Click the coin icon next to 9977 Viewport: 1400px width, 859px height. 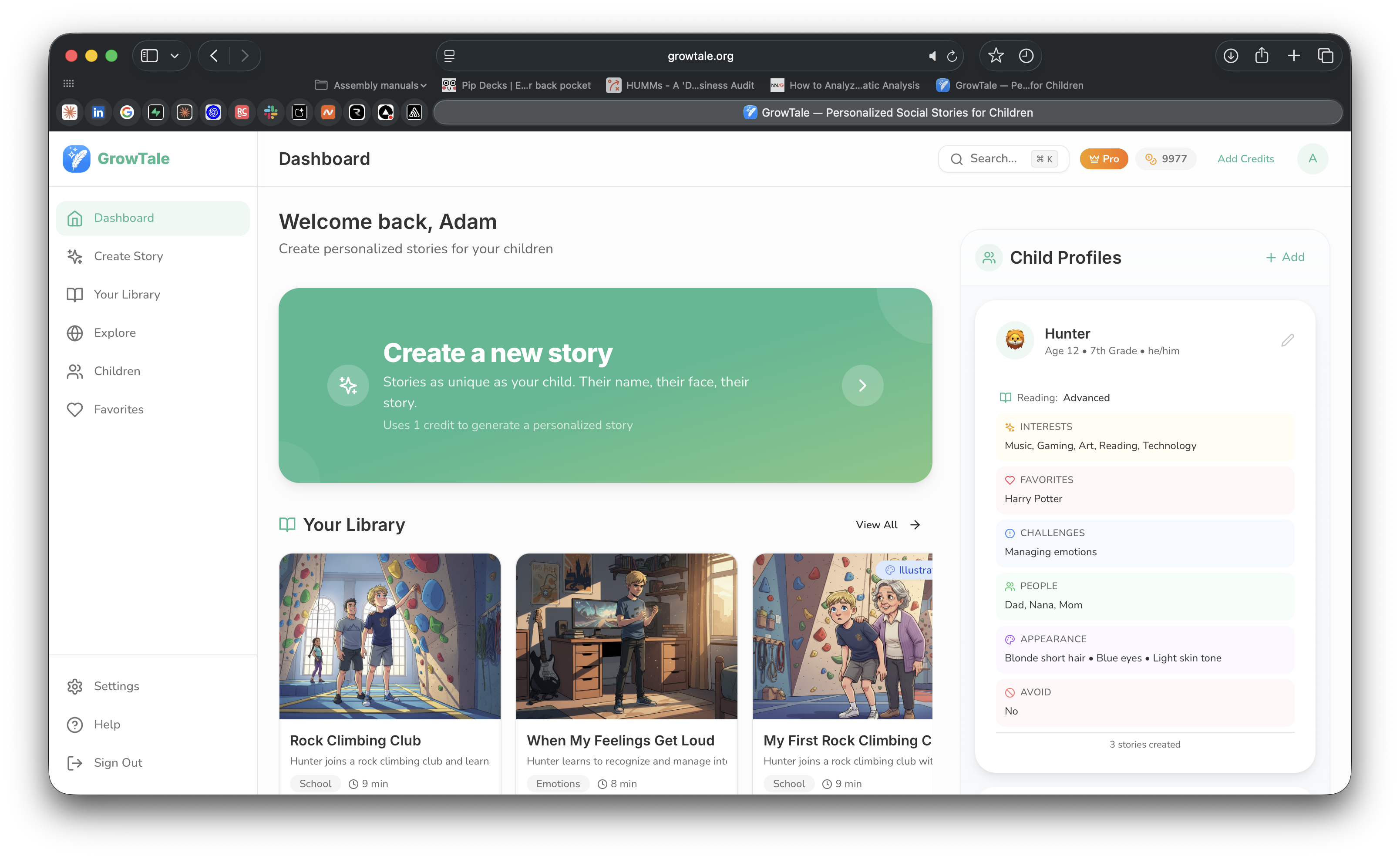(1151, 159)
